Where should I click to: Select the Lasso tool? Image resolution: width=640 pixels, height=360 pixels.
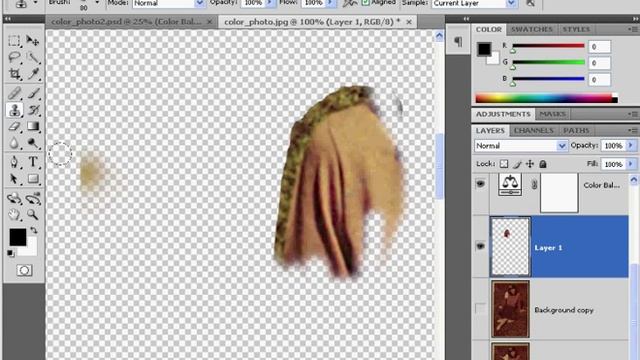[x=14, y=58]
